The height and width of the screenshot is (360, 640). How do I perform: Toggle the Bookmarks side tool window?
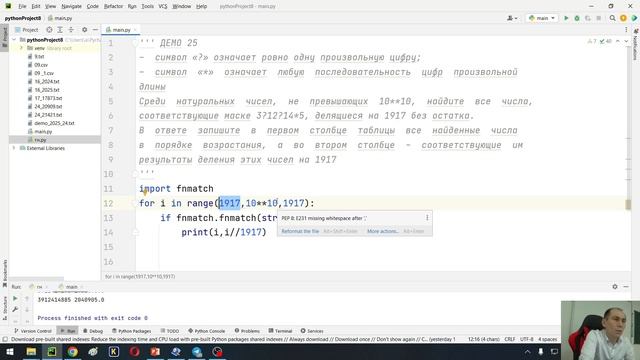[x=4, y=273]
